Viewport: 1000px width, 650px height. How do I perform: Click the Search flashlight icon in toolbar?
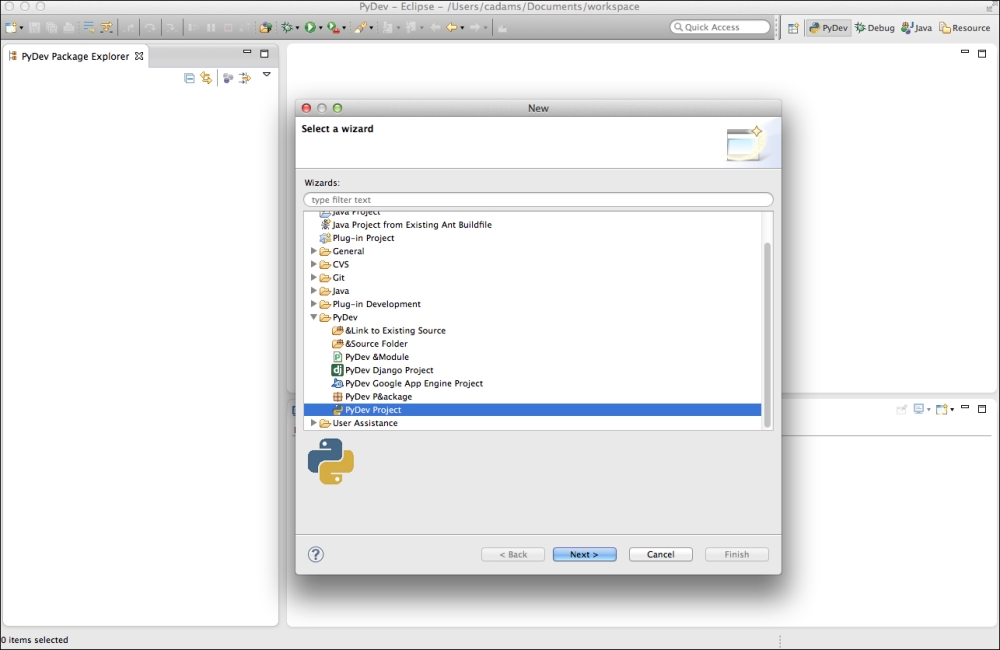point(361,27)
